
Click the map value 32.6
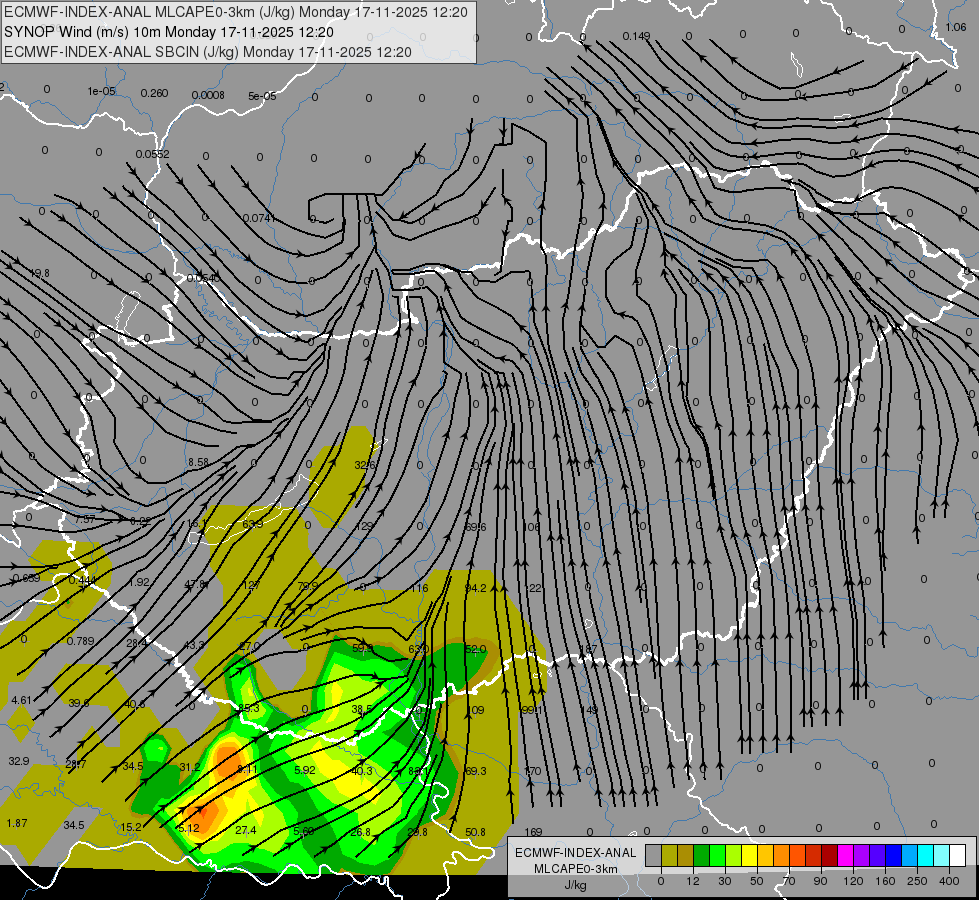(x=365, y=465)
